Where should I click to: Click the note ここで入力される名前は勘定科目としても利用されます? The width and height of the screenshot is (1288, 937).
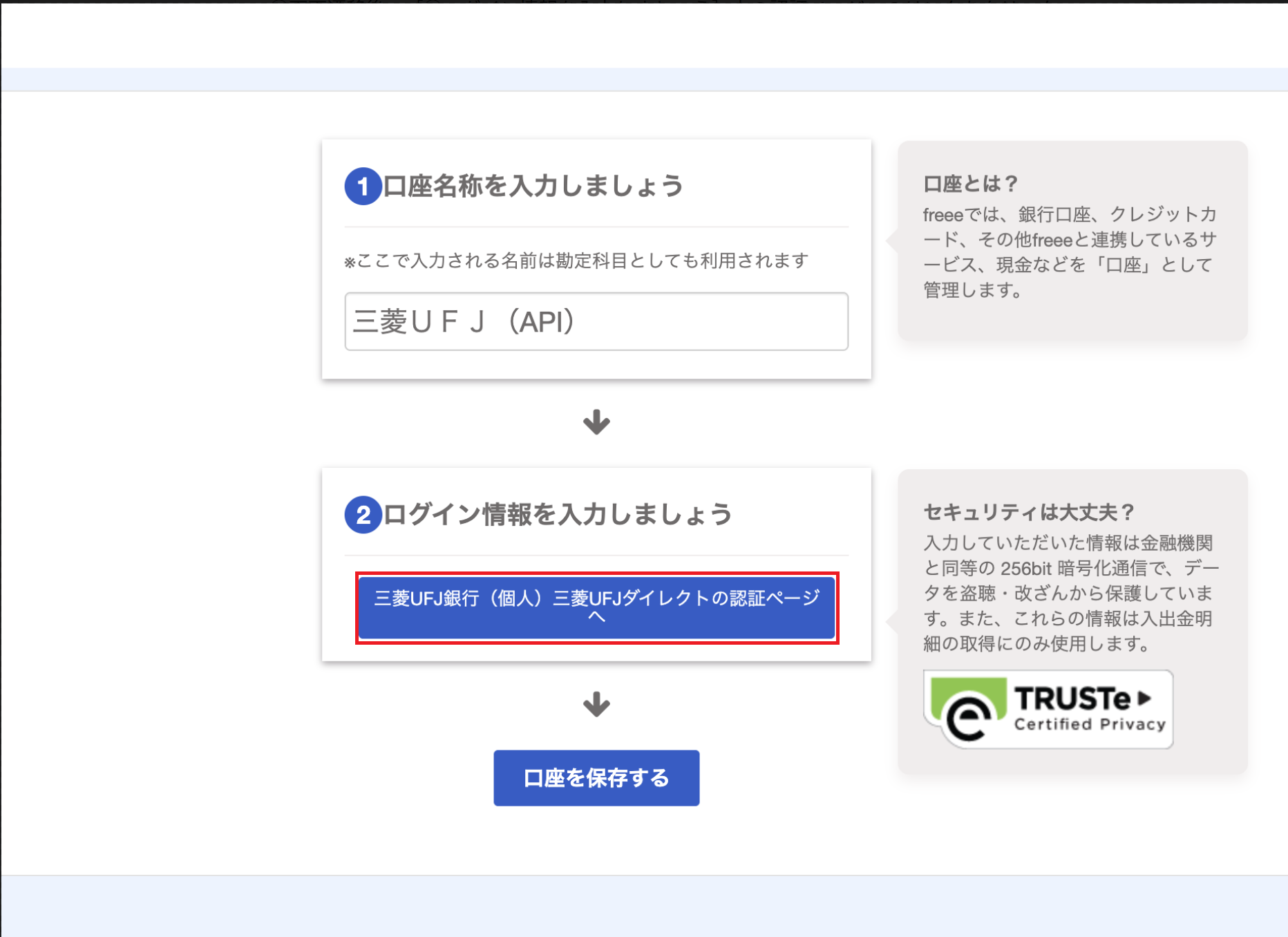(x=576, y=261)
